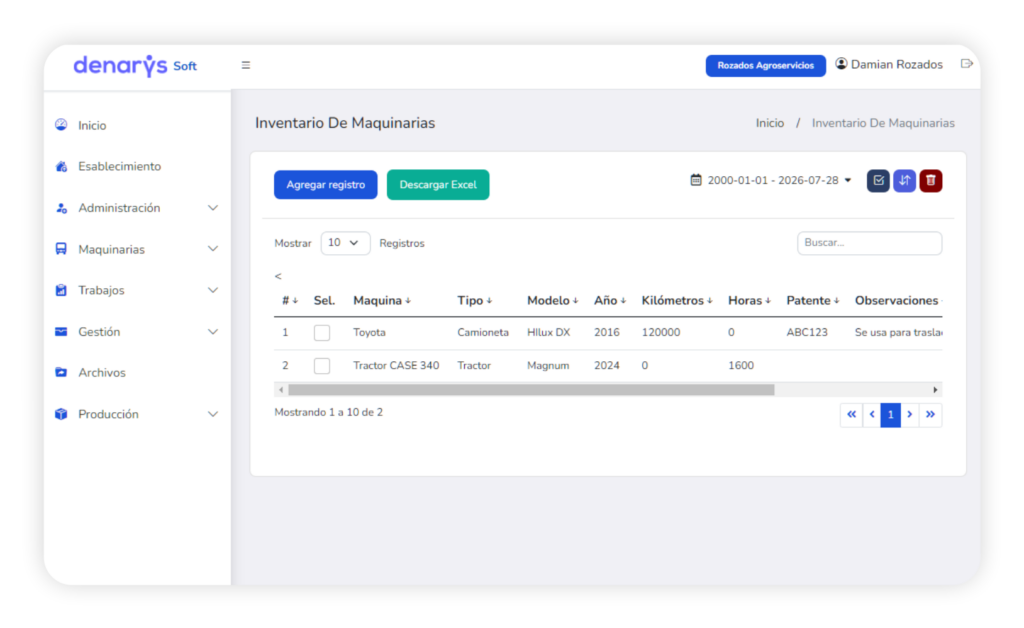Image resolution: width=1024 pixels, height=628 pixels.
Task: Click the ABC123 patente cell
Action: 807,332
